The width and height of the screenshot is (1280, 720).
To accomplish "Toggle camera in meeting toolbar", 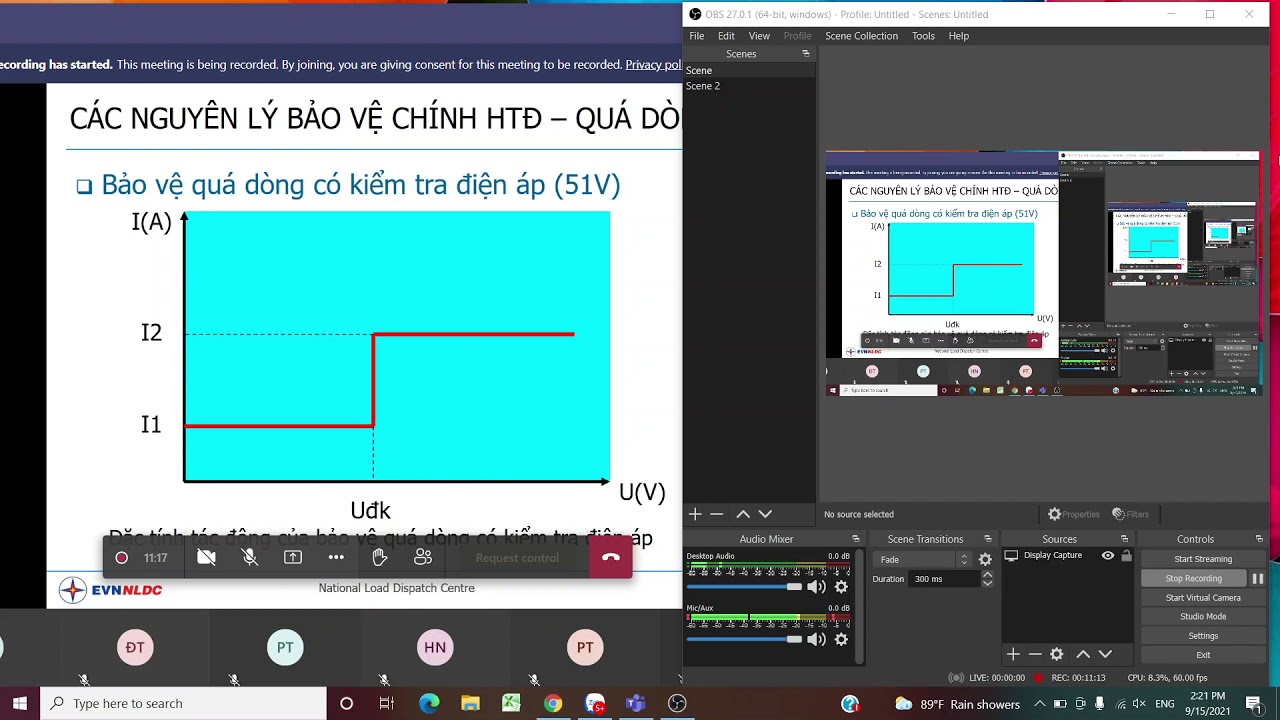I will [x=206, y=557].
